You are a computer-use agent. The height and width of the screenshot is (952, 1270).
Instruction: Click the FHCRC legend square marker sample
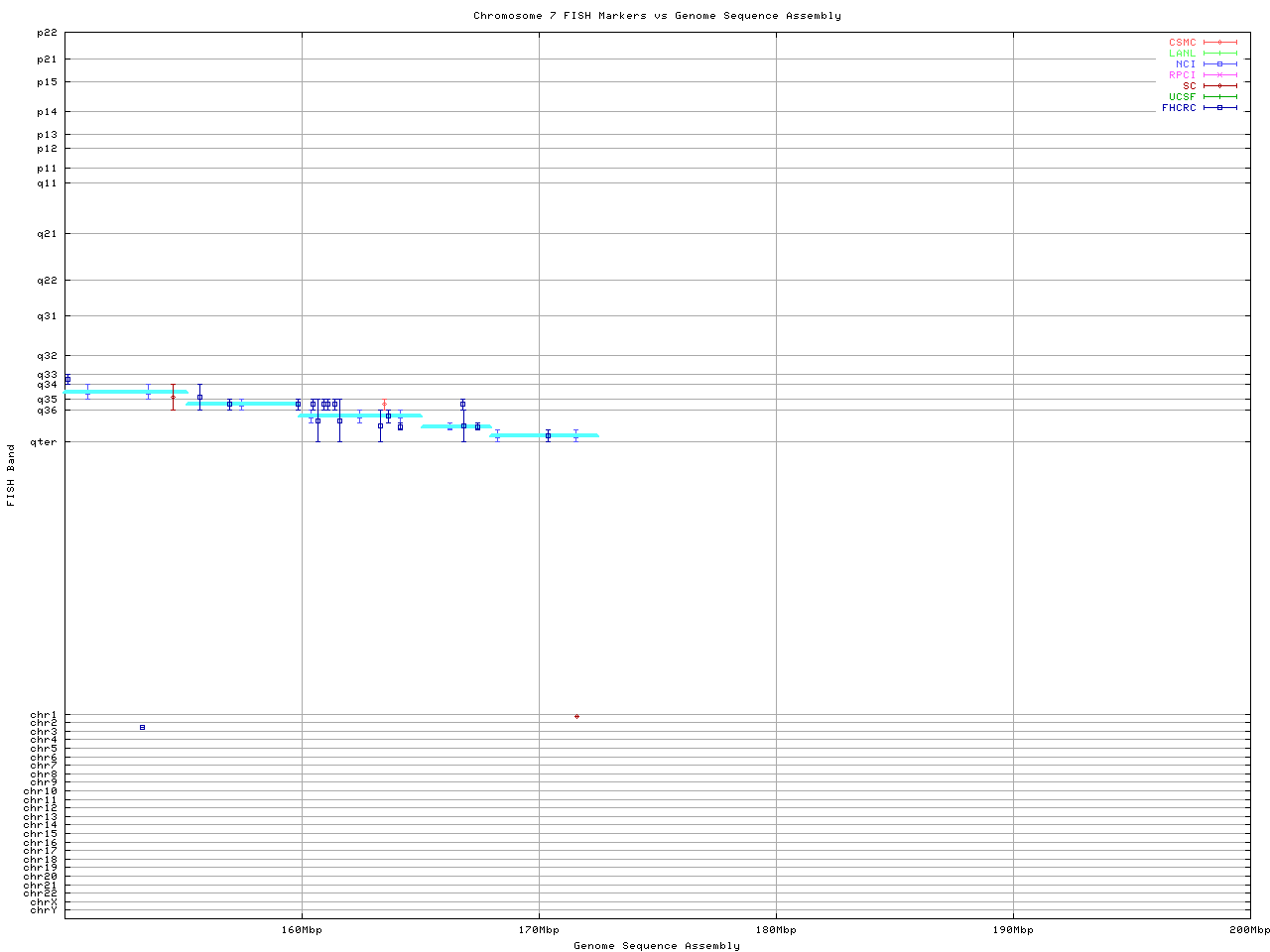(1220, 107)
